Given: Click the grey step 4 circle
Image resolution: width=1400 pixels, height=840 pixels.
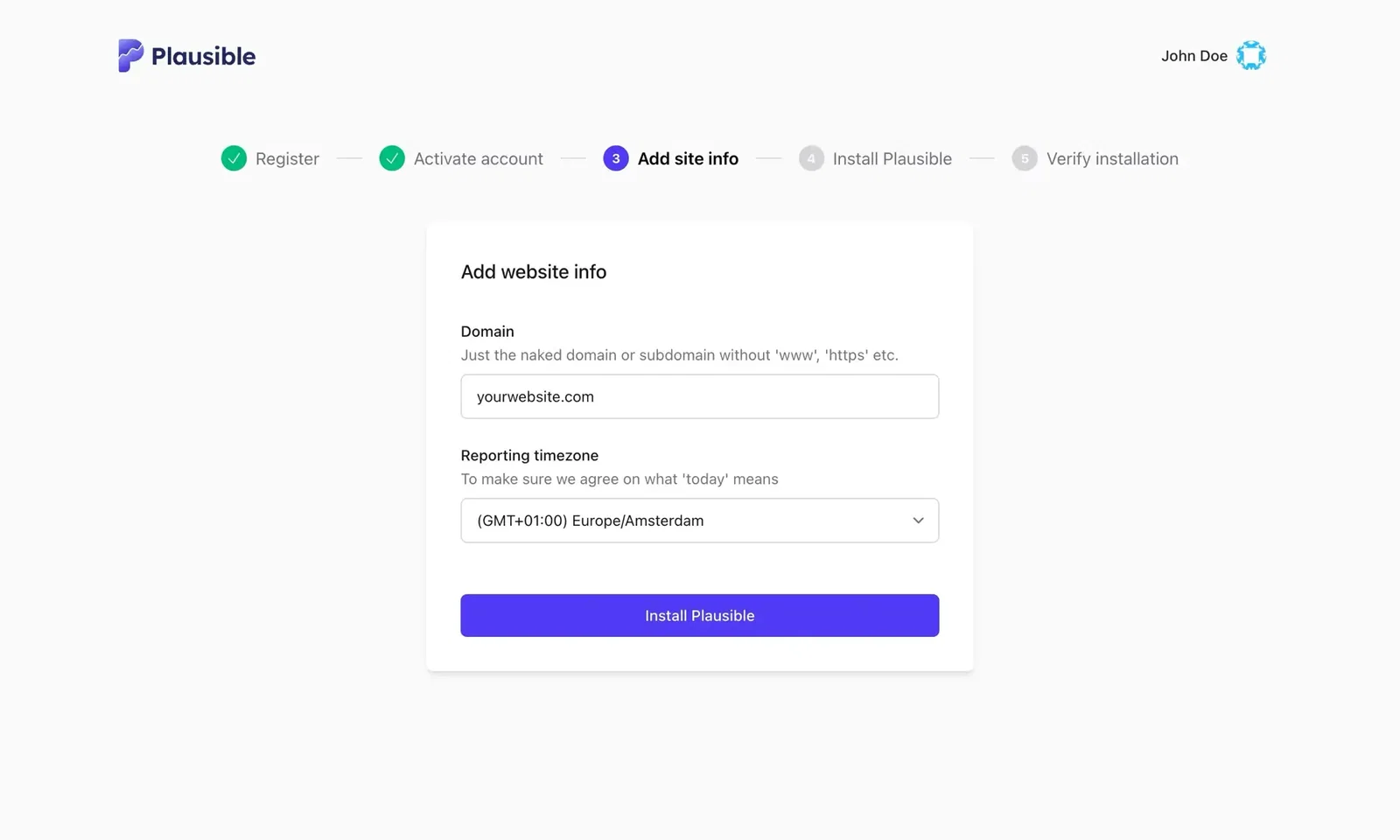Looking at the screenshot, I should pos(810,158).
